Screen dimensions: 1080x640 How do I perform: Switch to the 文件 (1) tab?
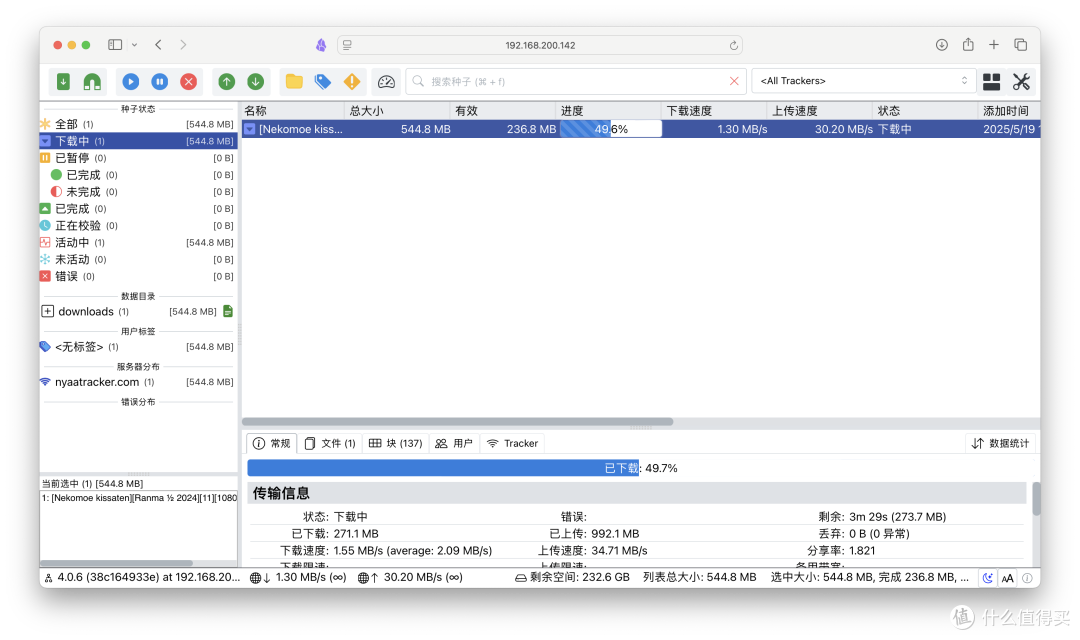pos(330,443)
